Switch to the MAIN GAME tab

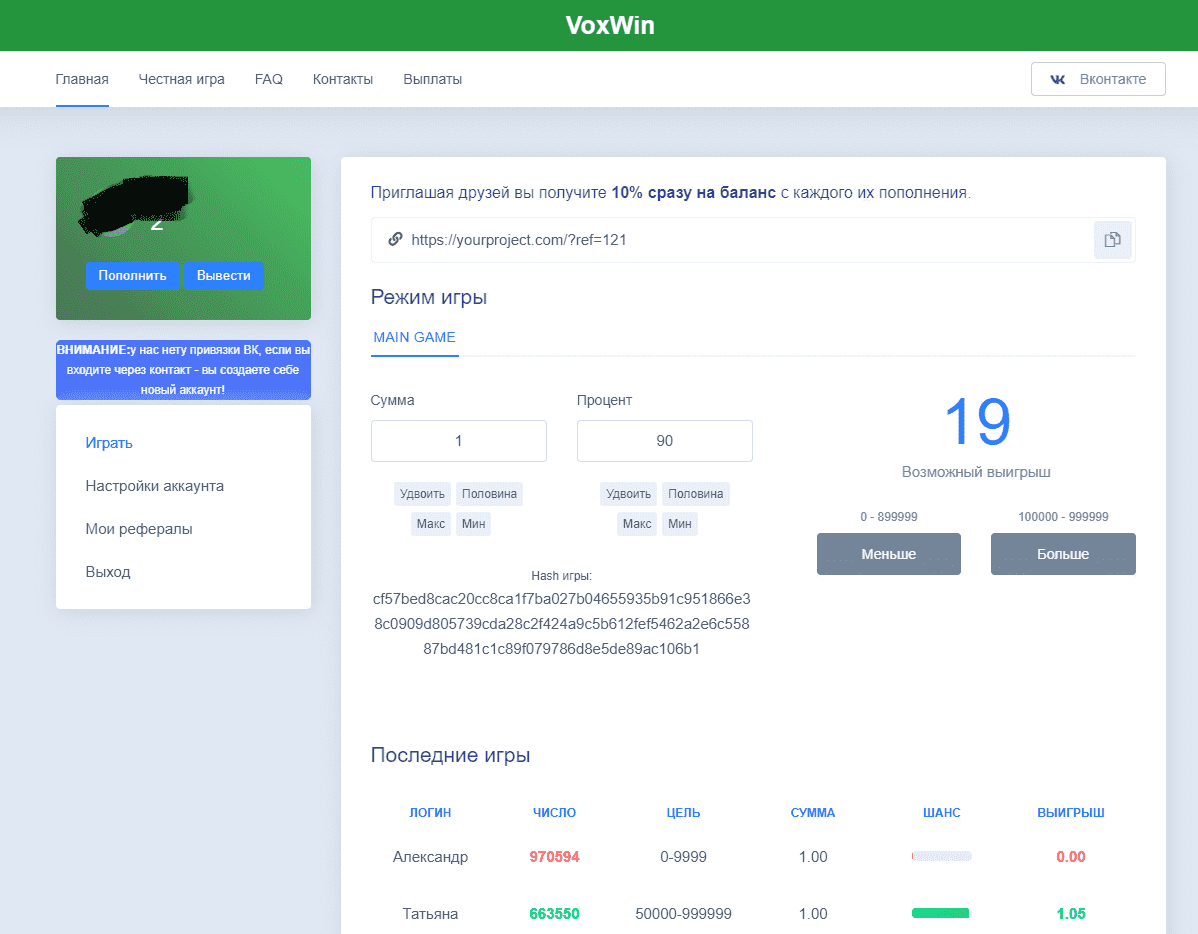click(x=414, y=338)
